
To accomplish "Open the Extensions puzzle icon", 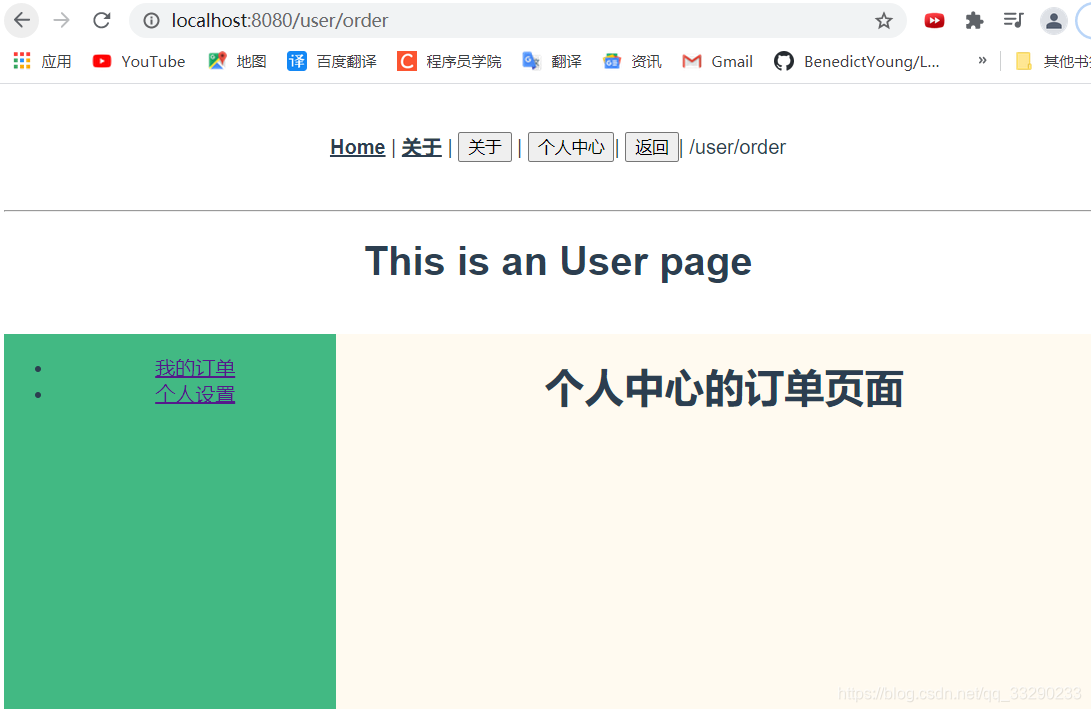I will (974, 21).
